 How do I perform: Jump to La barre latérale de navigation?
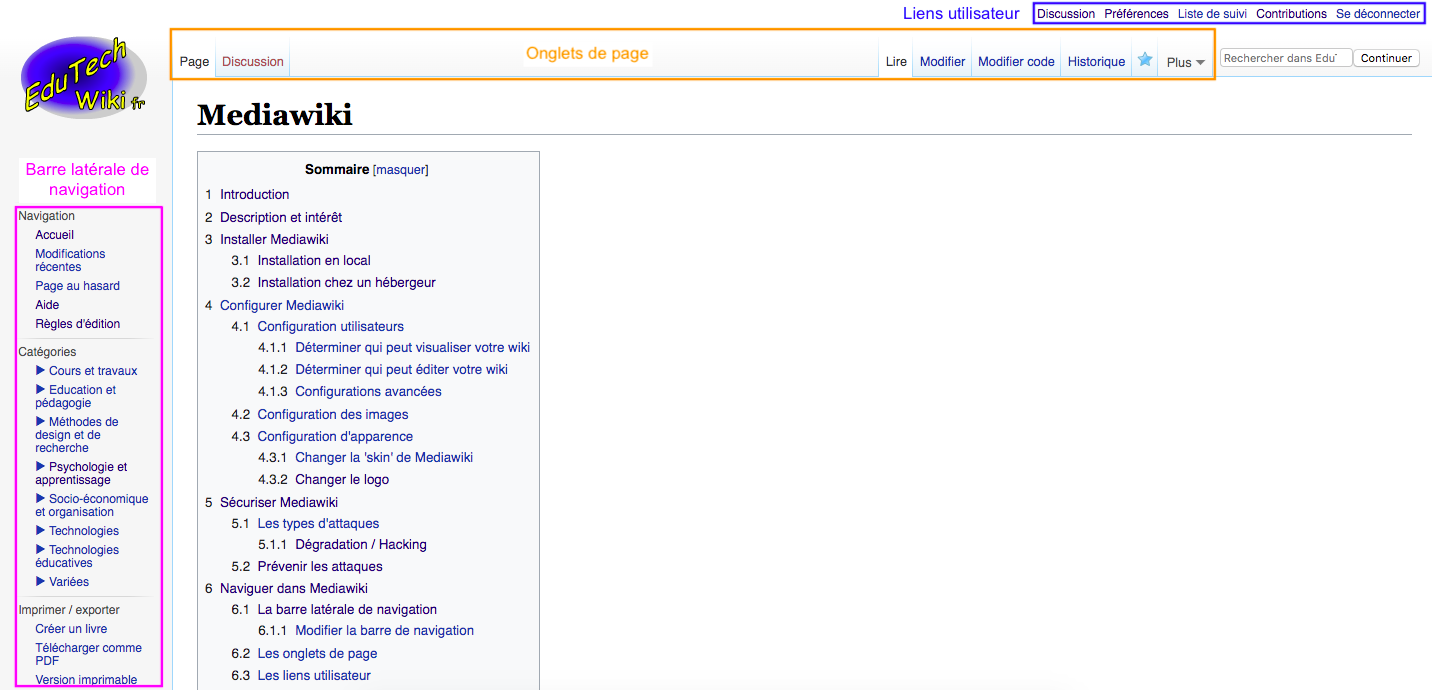tap(347, 609)
